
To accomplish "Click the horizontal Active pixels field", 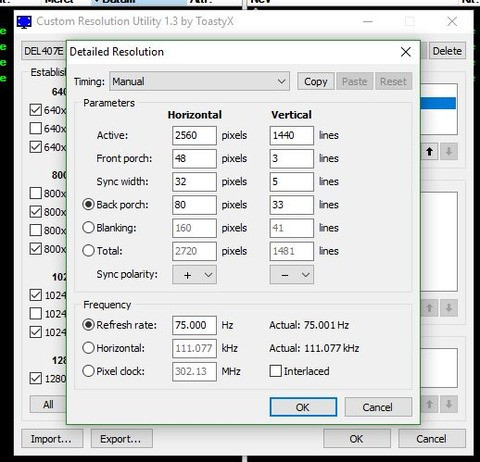I will [x=194, y=135].
